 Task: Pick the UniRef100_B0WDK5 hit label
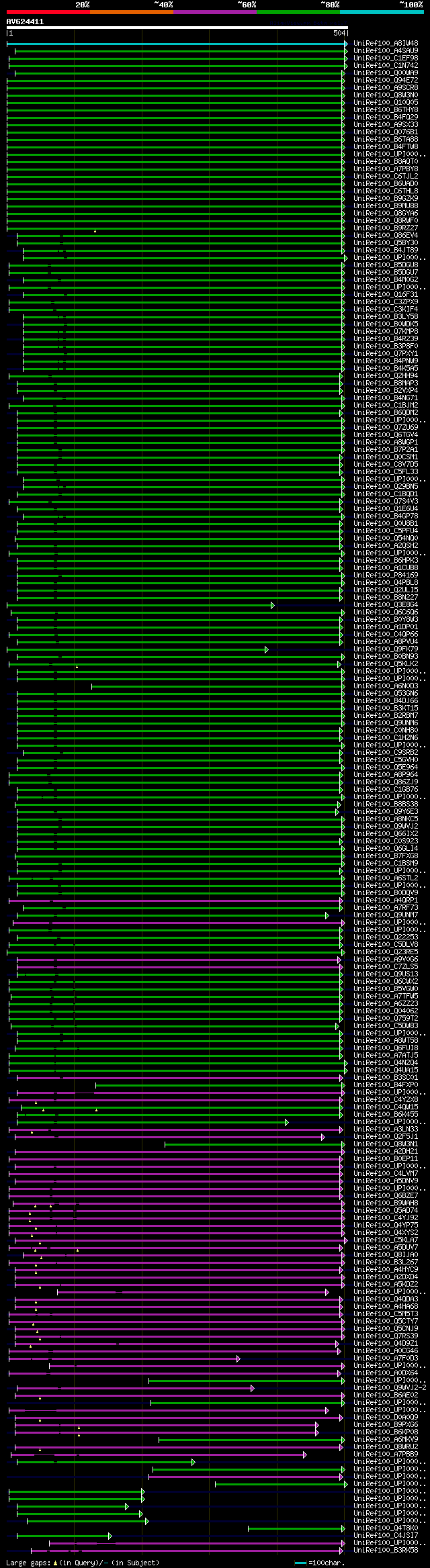(386, 324)
